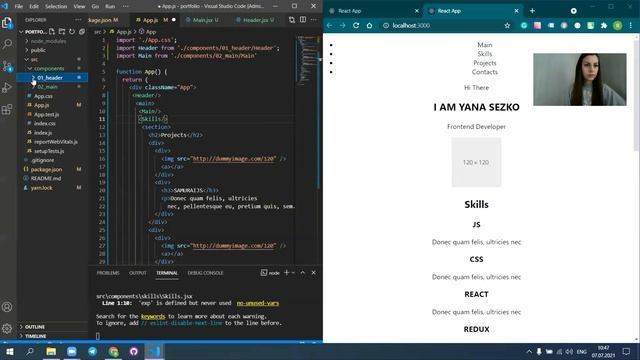Open the Selection menu

pyautogui.click(x=56, y=7)
